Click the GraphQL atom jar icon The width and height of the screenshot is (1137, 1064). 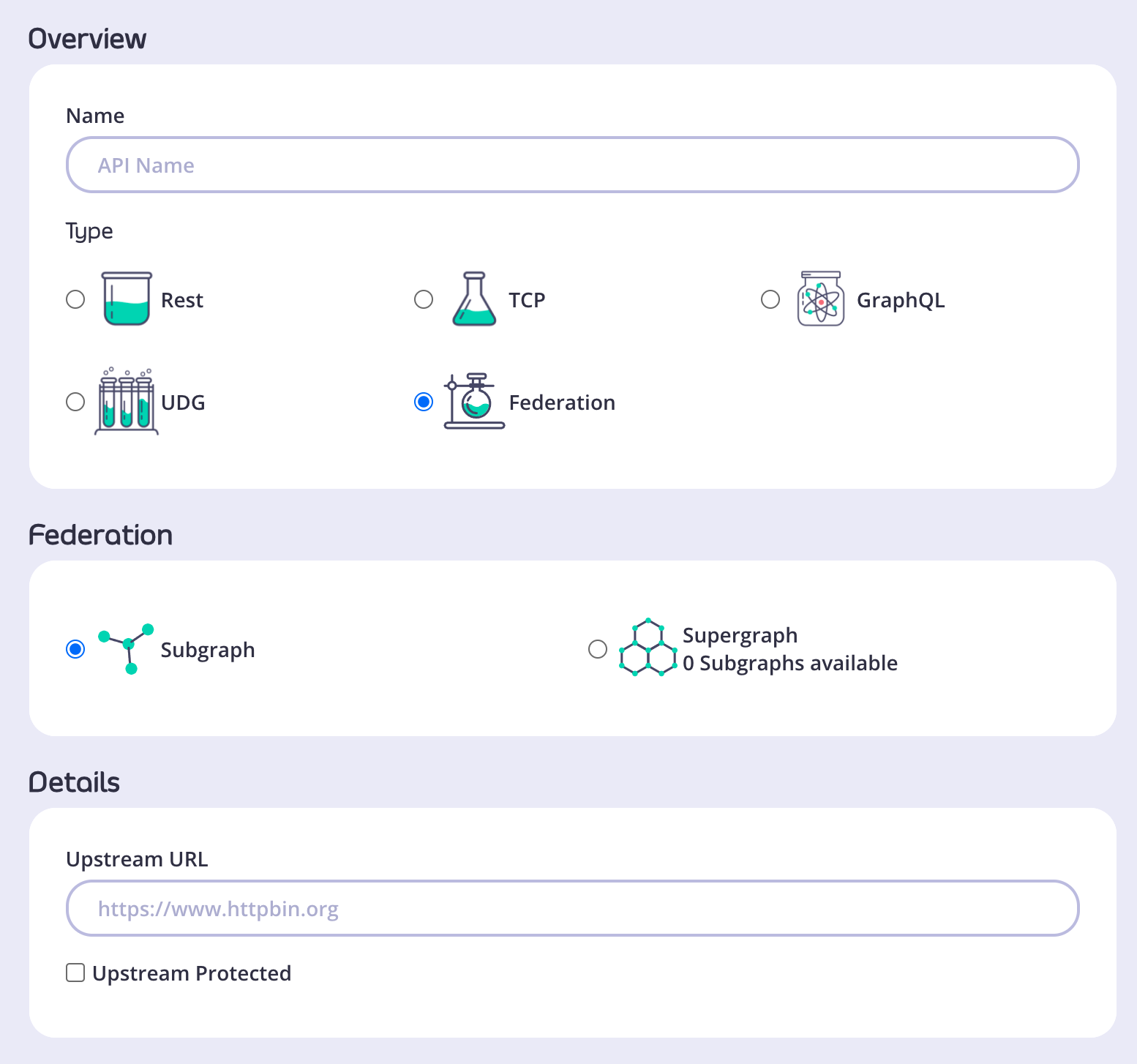click(821, 299)
